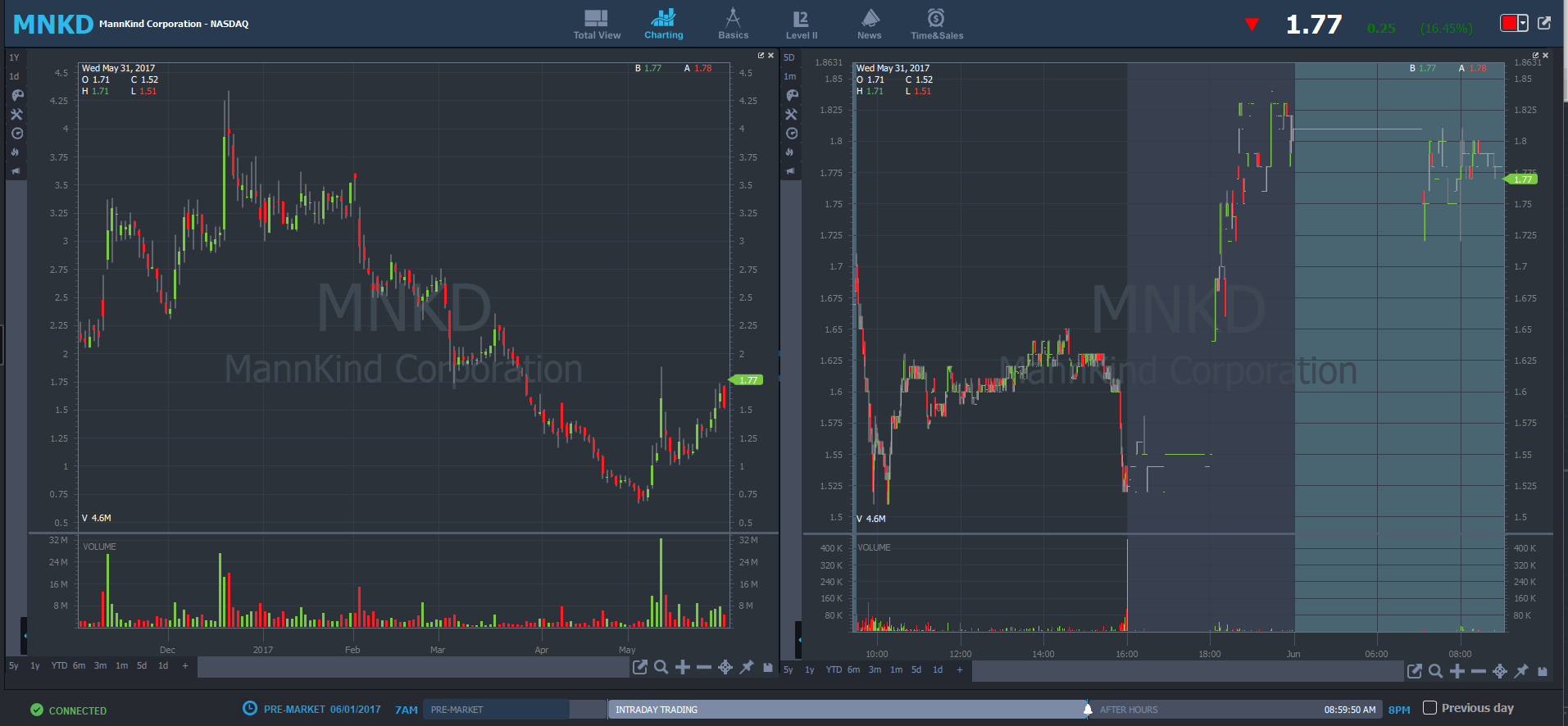
Task: Open the red color picker dropdown in header
Action: [1514, 23]
